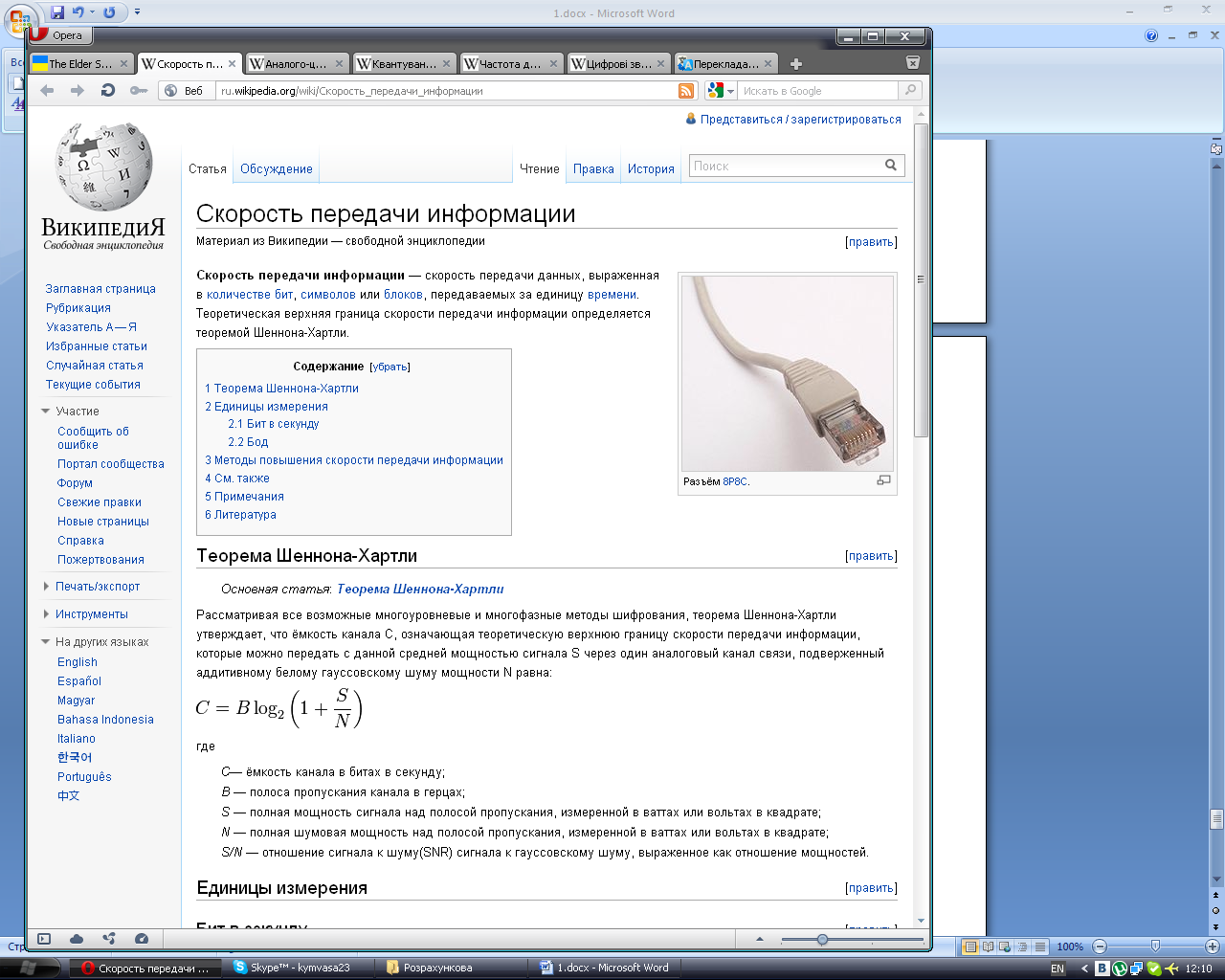Switch to 'Цифрові зв...' tab
Screen dimensions: 1225x980
(x=618, y=64)
